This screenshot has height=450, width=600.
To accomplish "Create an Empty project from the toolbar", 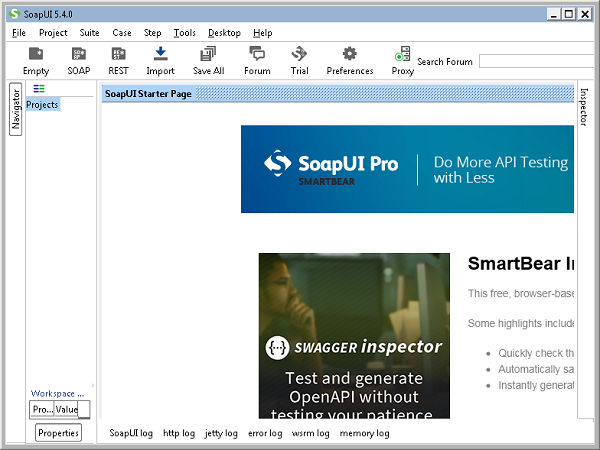I will pyautogui.click(x=36, y=60).
